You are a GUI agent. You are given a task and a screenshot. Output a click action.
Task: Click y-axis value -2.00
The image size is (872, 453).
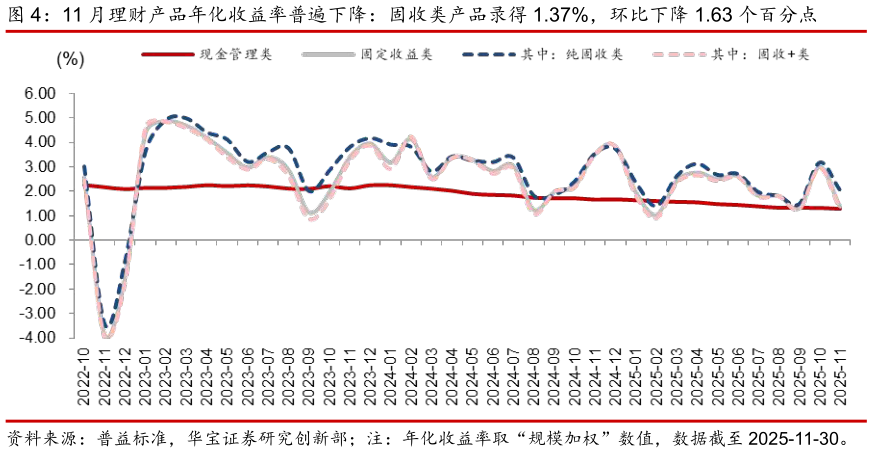38,289
